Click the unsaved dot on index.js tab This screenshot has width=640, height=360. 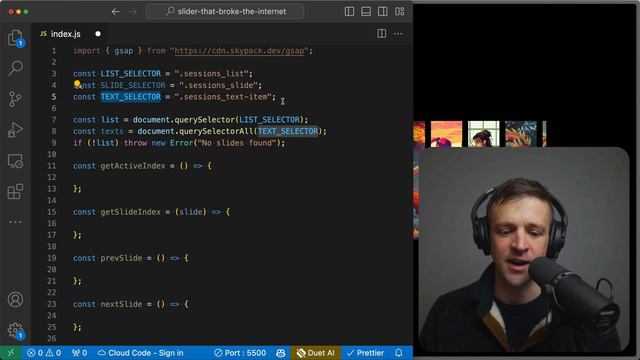pyautogui.click(x=98, y=34)
